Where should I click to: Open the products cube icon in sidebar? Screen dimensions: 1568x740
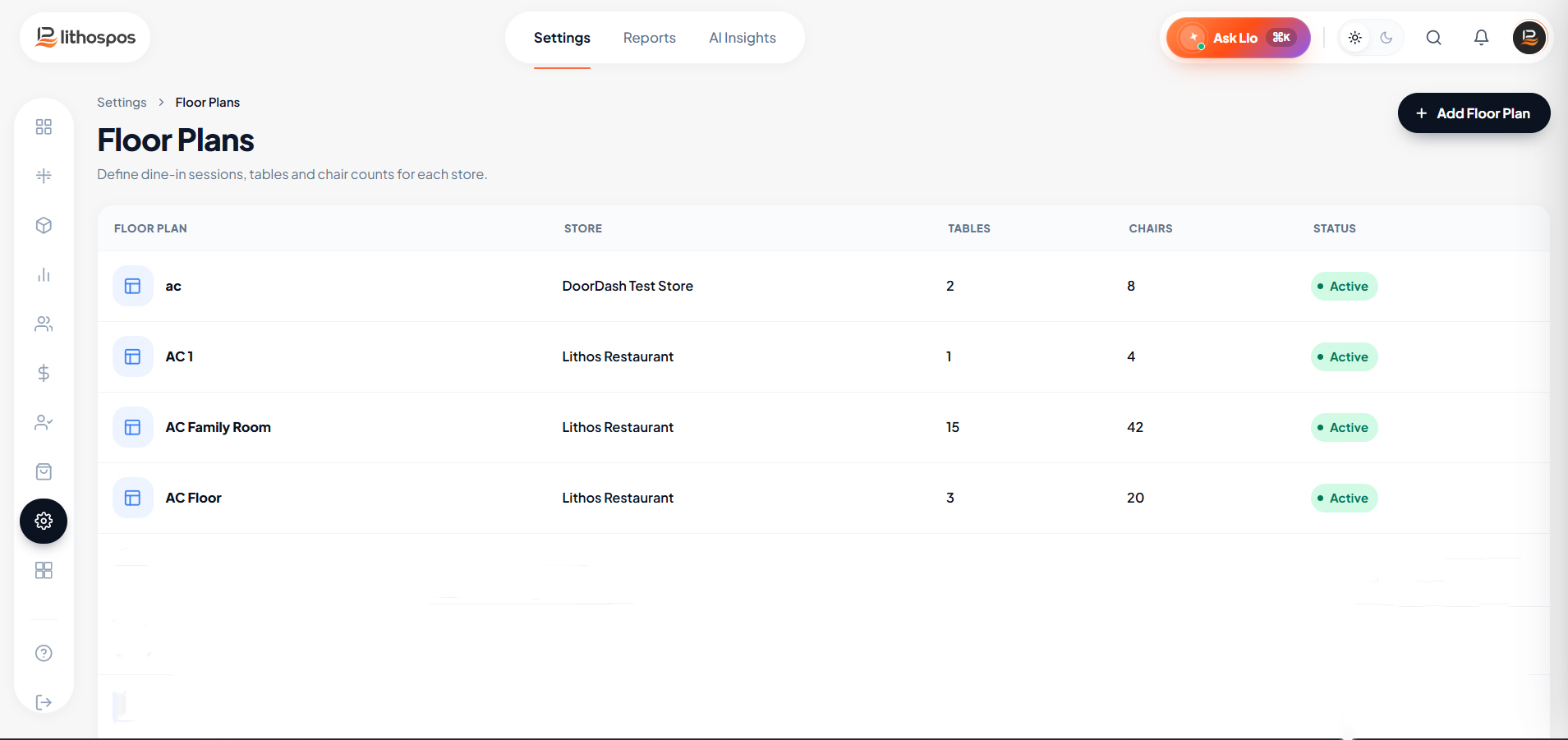44,225
